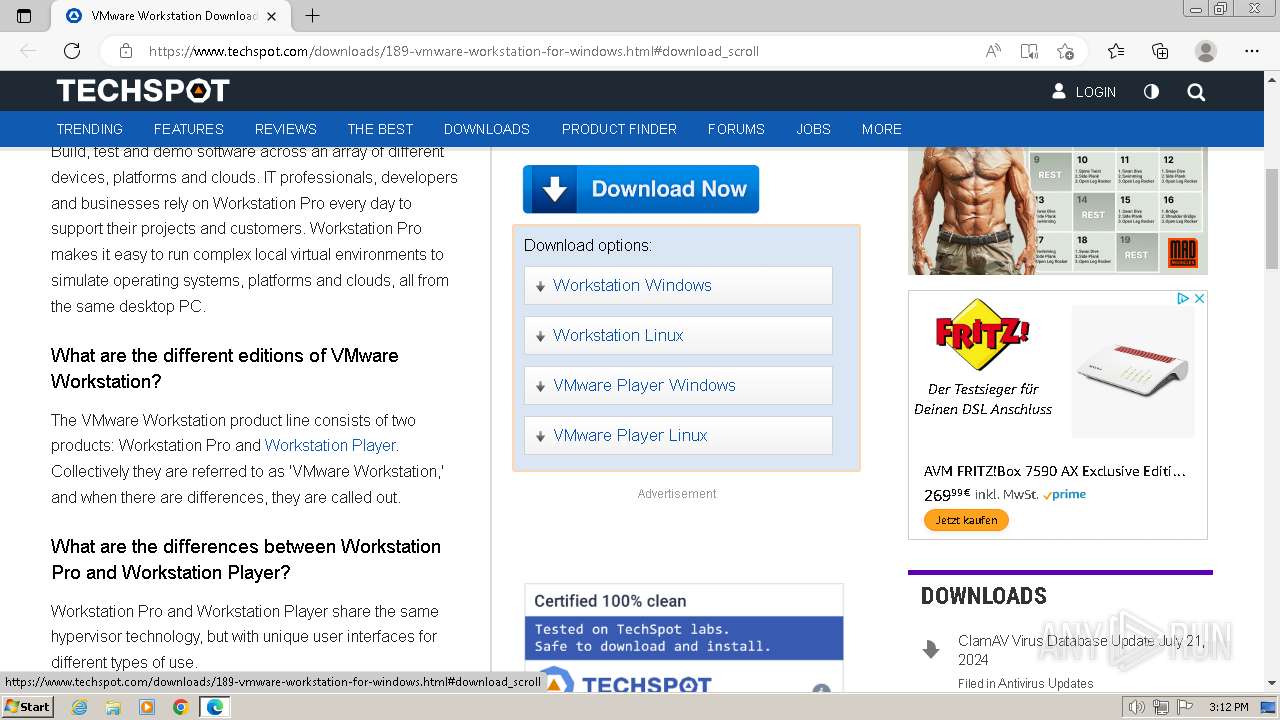Click the browser back arrow
This screenshot has height=720, width=1280.
point(28,51)
